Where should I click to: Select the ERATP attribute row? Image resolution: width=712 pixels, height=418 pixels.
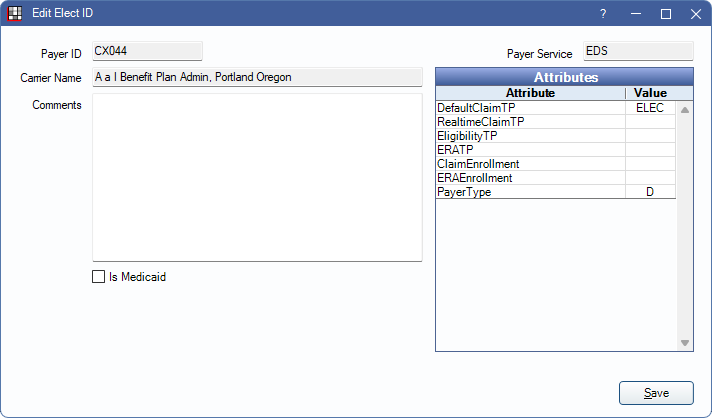coord(530,150)
